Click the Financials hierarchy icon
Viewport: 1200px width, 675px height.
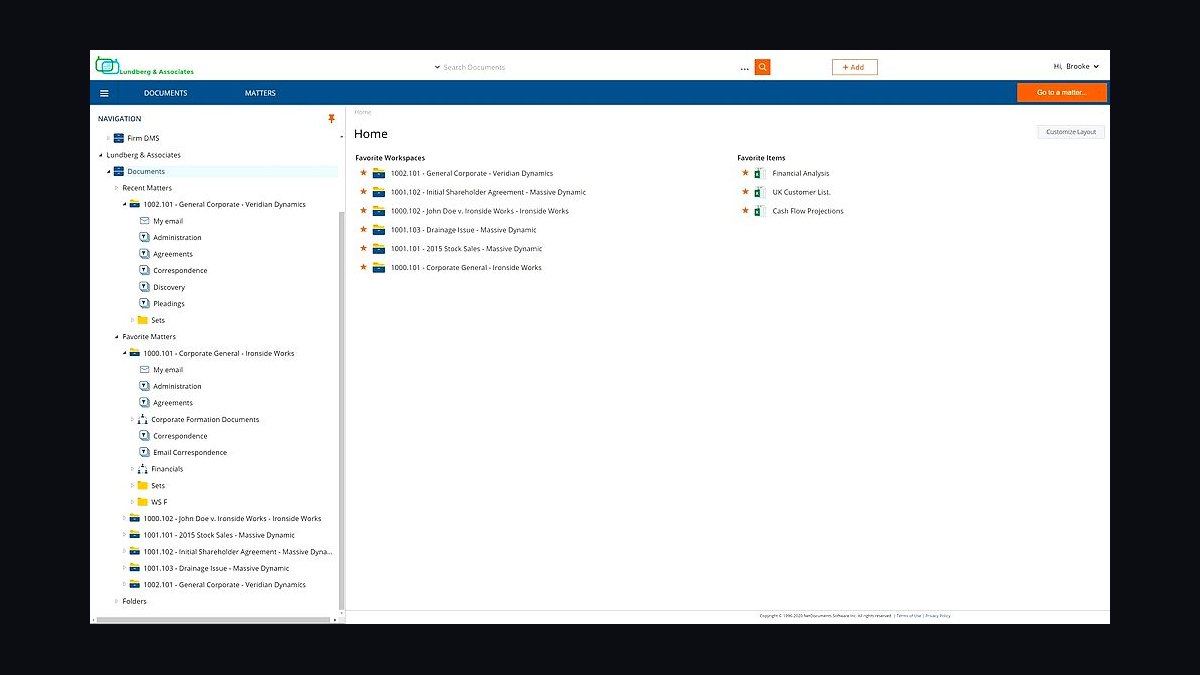click(142, 469)
